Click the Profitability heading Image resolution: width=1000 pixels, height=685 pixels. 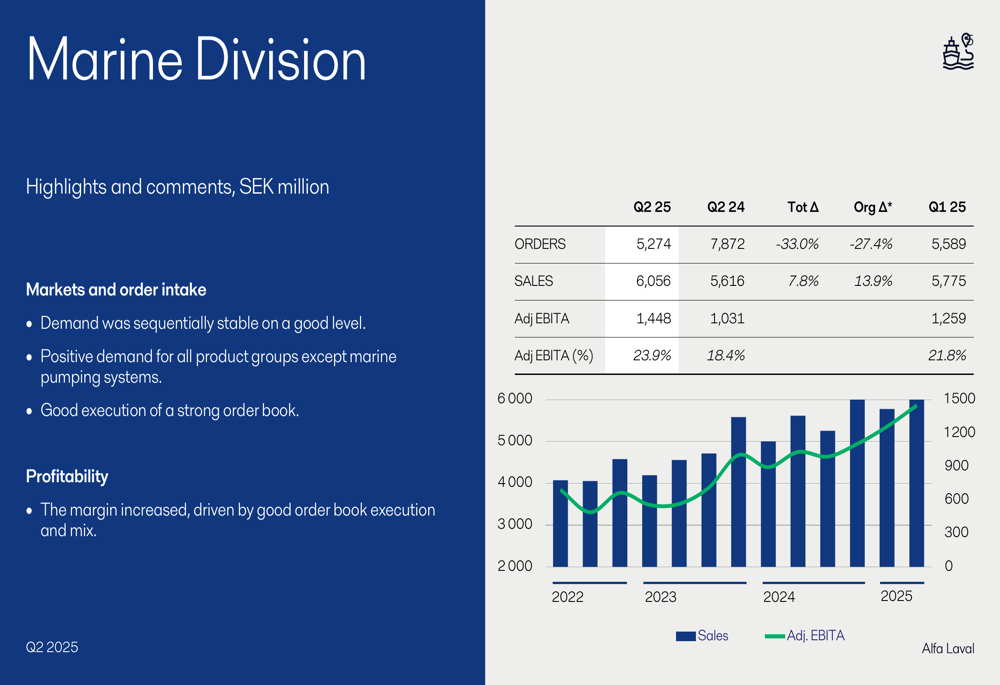tap(67, 476)
